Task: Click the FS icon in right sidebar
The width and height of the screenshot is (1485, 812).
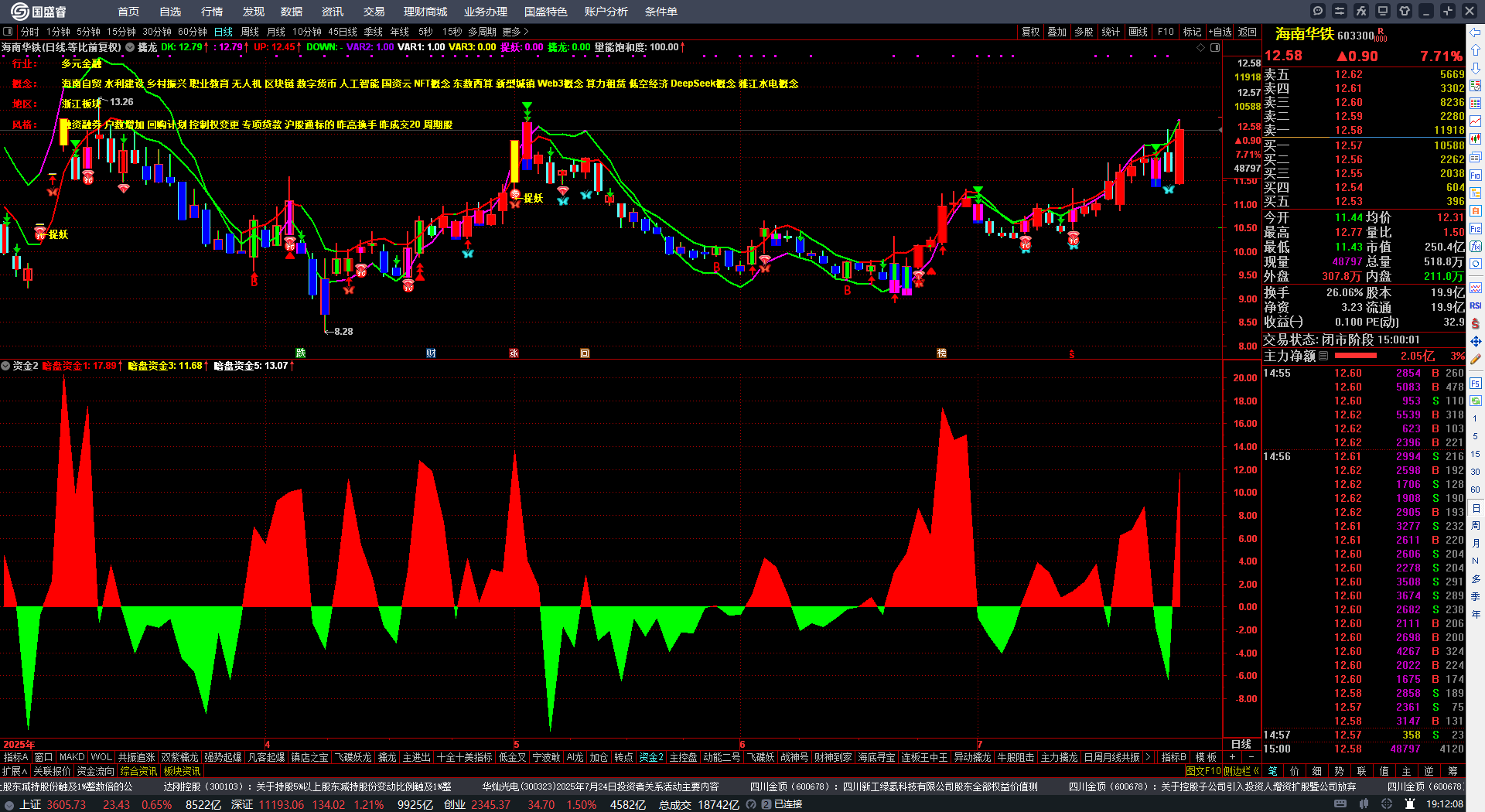Action: pos(1476,383)
